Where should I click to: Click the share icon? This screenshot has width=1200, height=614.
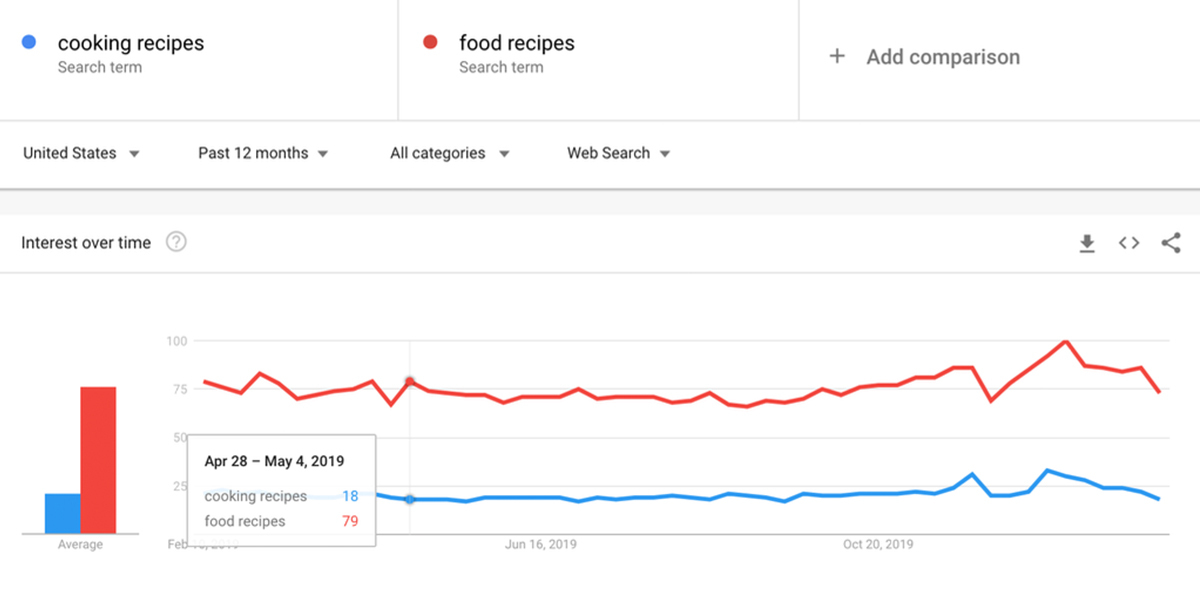[1169, 242]
